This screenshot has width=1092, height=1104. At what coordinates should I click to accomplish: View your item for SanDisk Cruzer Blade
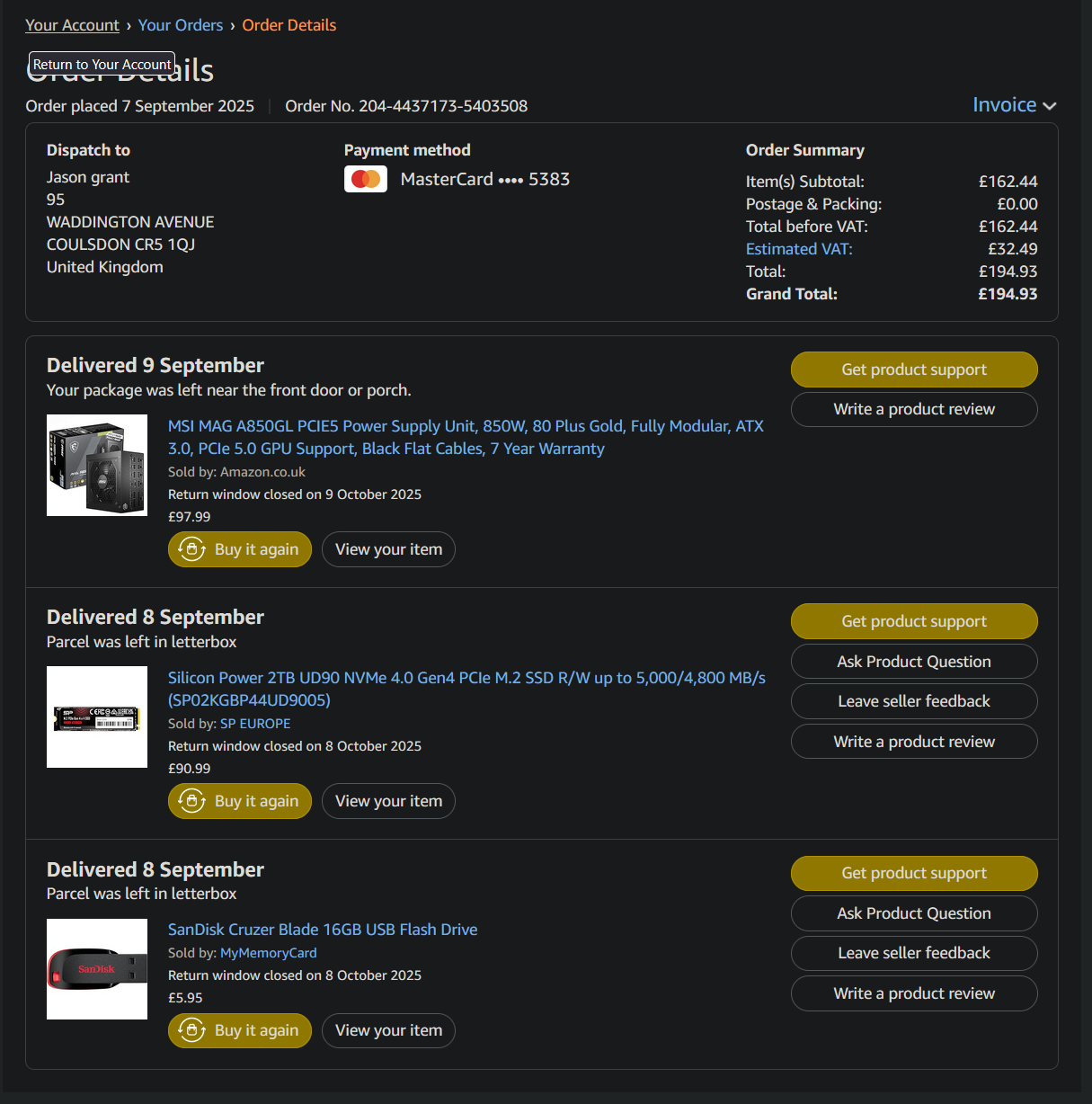388,1030
